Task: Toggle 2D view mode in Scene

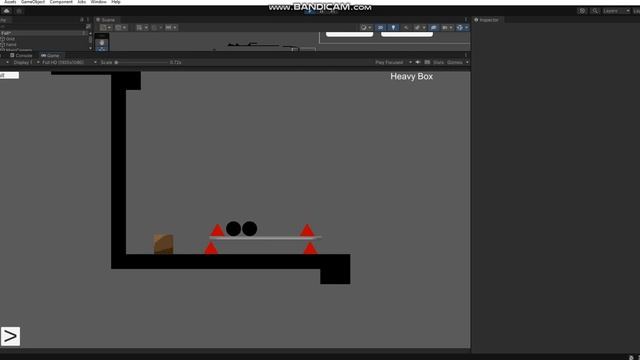Action: (x=380, y=27)
